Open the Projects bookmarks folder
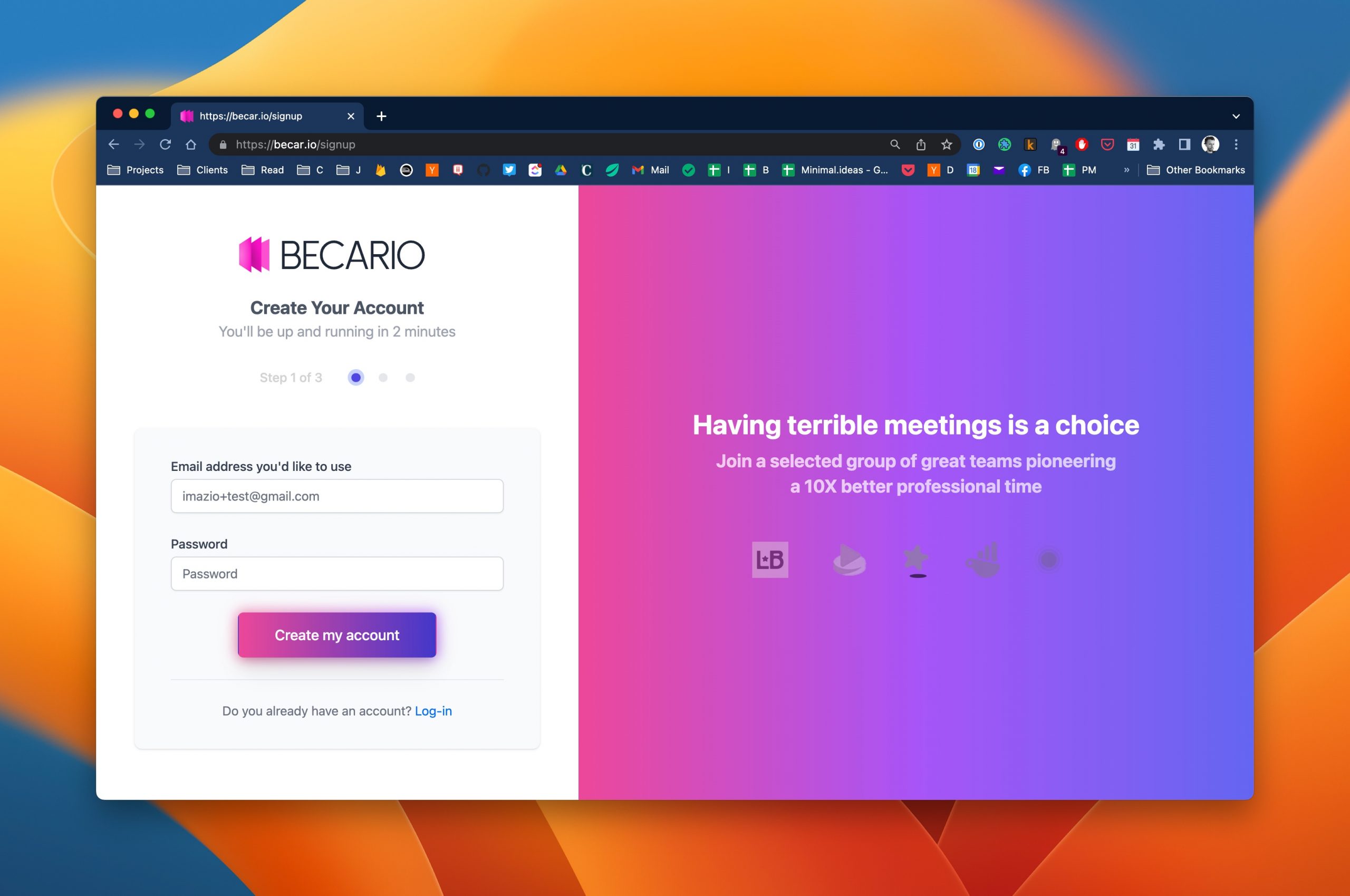 pos(136,170)
